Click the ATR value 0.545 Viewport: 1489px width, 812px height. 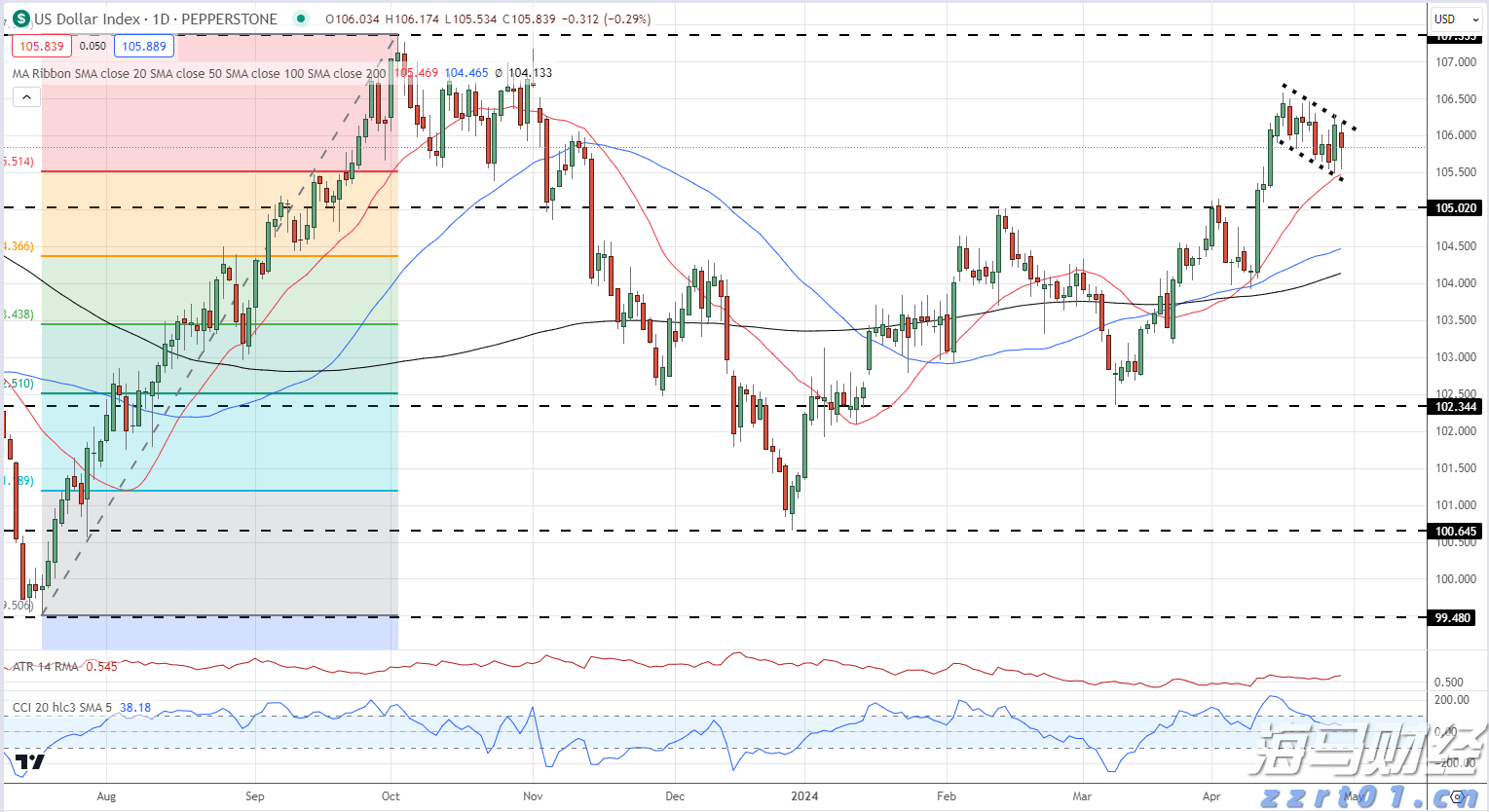point(101,667)
